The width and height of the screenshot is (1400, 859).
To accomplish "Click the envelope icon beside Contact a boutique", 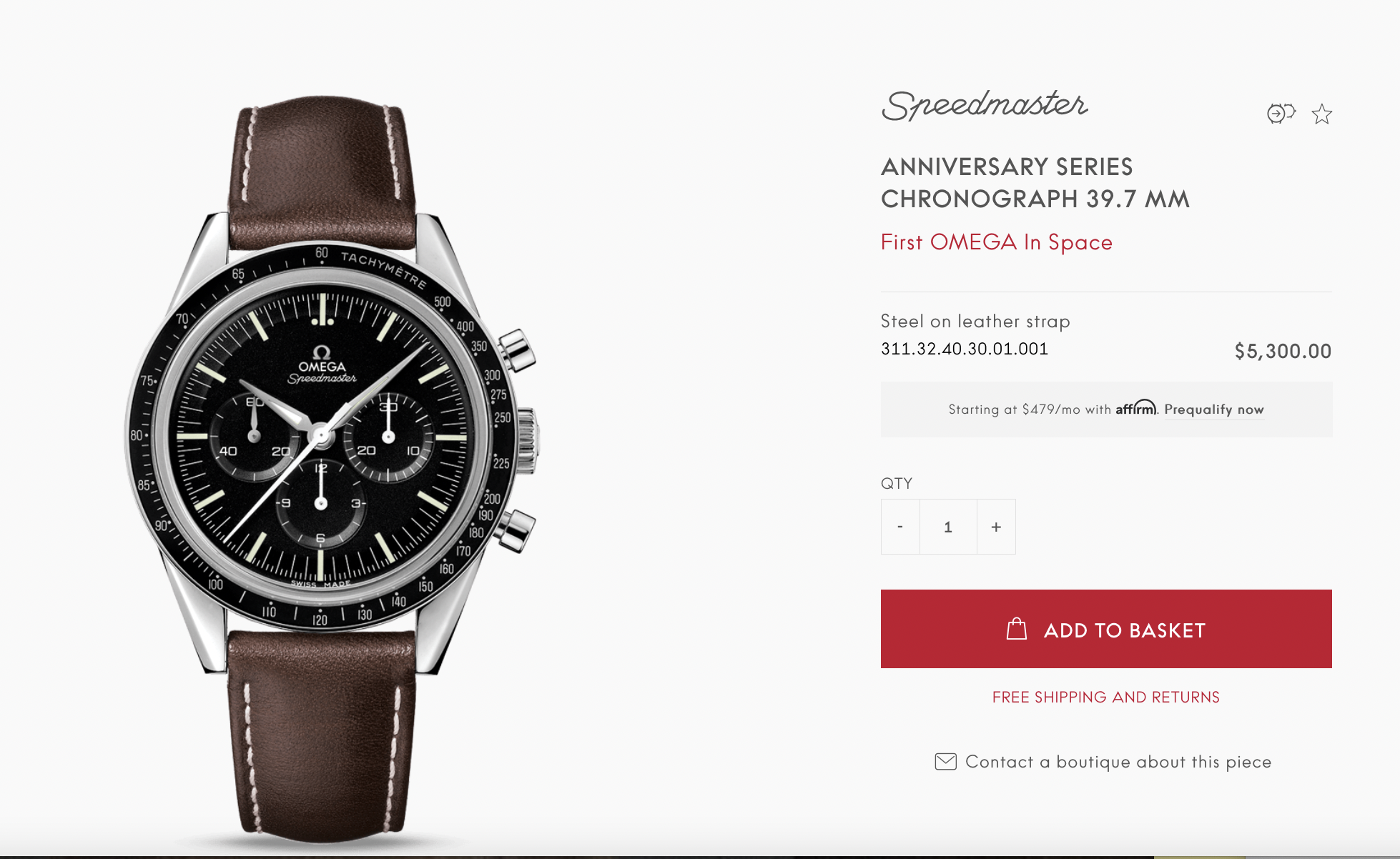I will point(945,762).
